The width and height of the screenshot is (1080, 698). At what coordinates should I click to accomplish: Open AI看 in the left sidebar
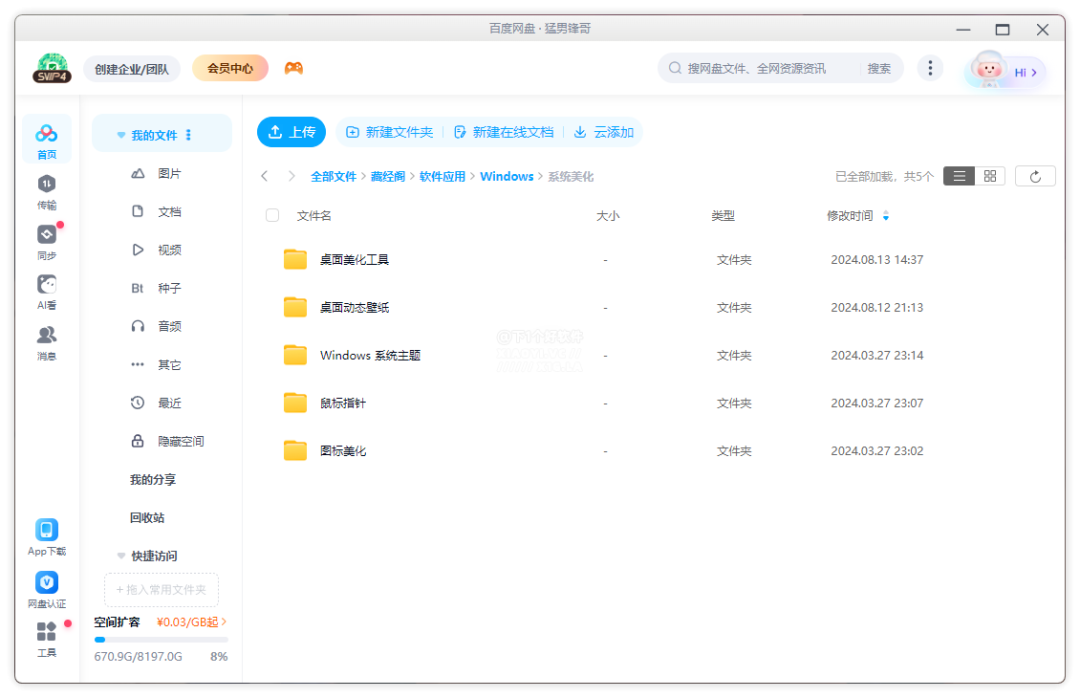[46, 291]
